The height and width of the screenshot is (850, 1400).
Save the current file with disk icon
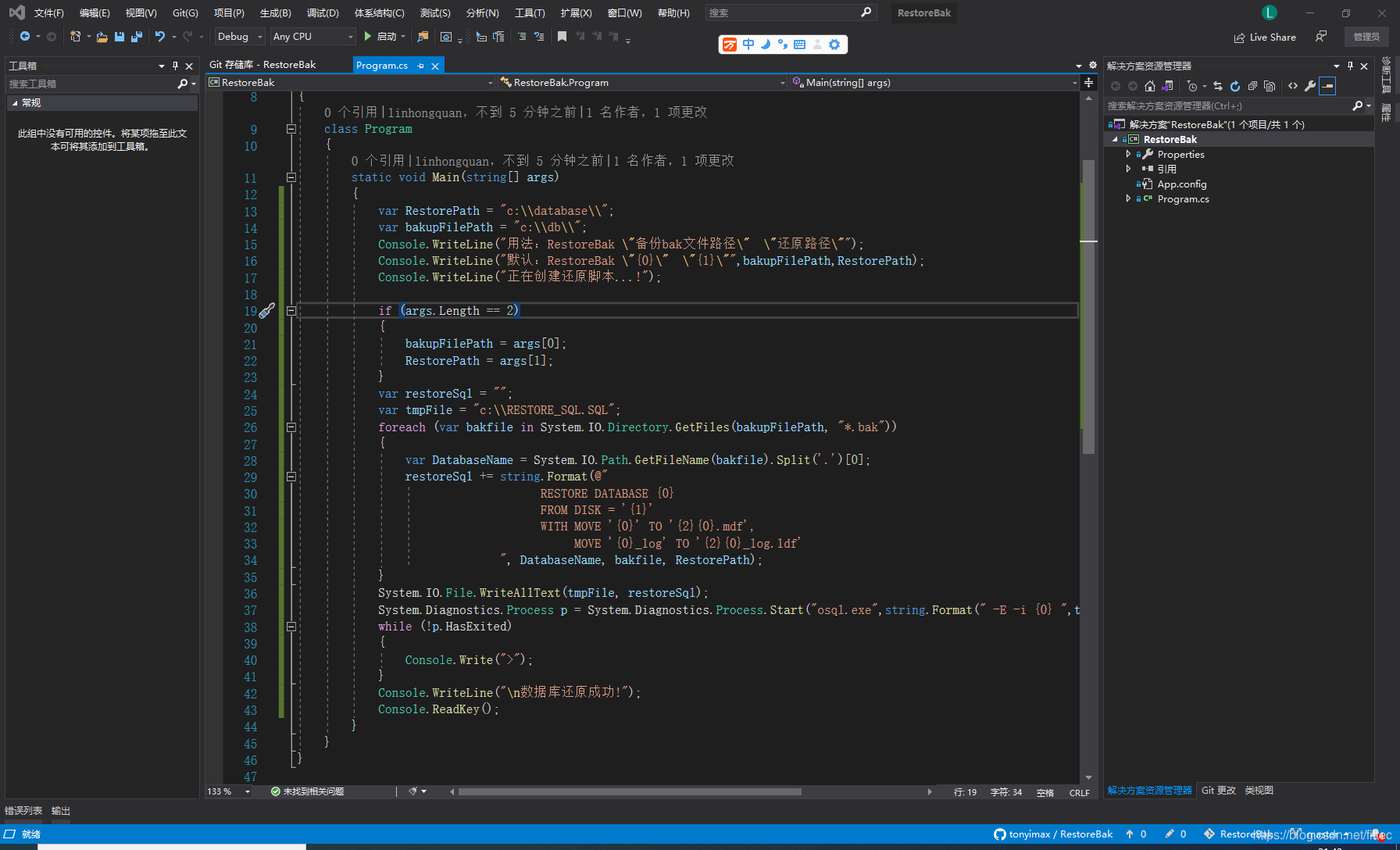(x=120, y=37)
